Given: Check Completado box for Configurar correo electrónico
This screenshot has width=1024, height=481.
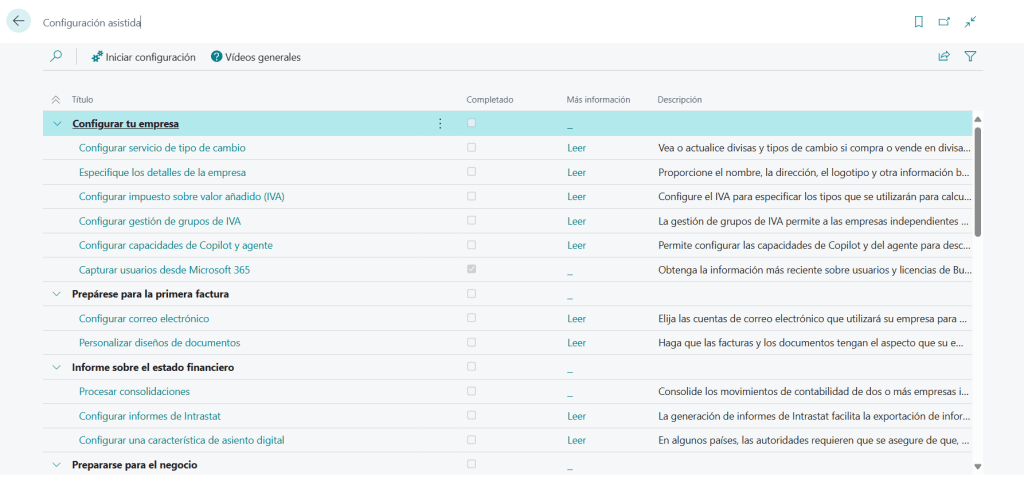Looking at the screenshot, I should coord(471,318).
